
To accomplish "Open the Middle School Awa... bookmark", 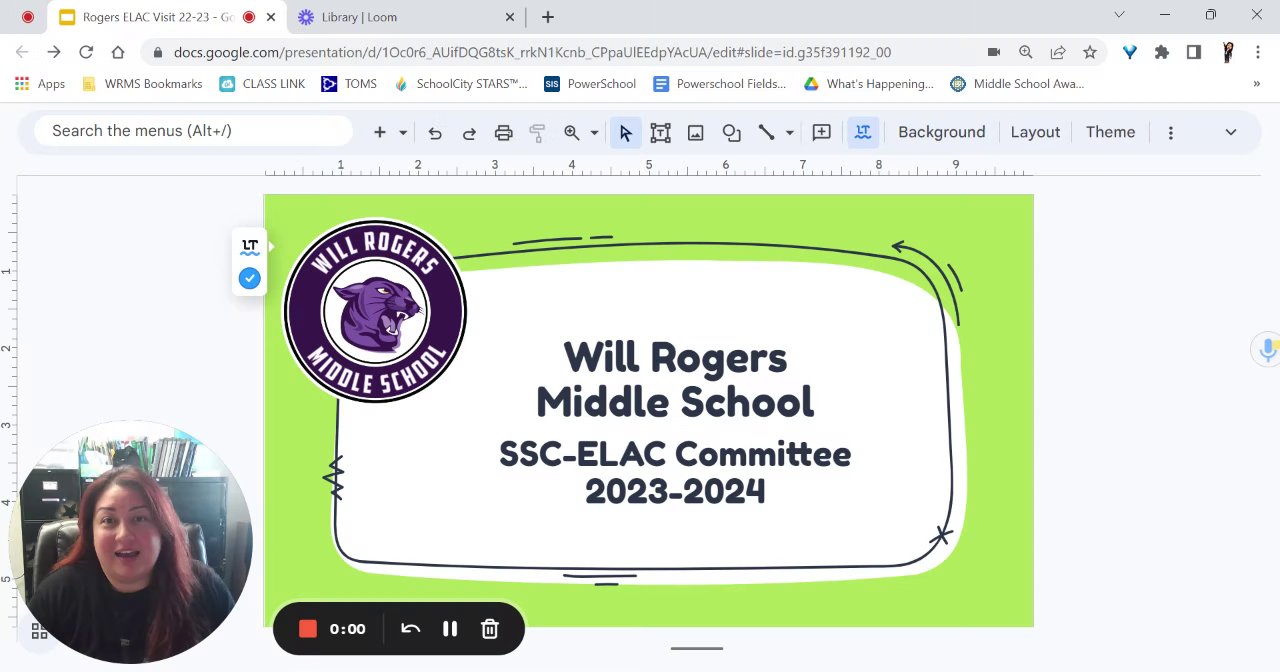I will (x=1017, y=84).
